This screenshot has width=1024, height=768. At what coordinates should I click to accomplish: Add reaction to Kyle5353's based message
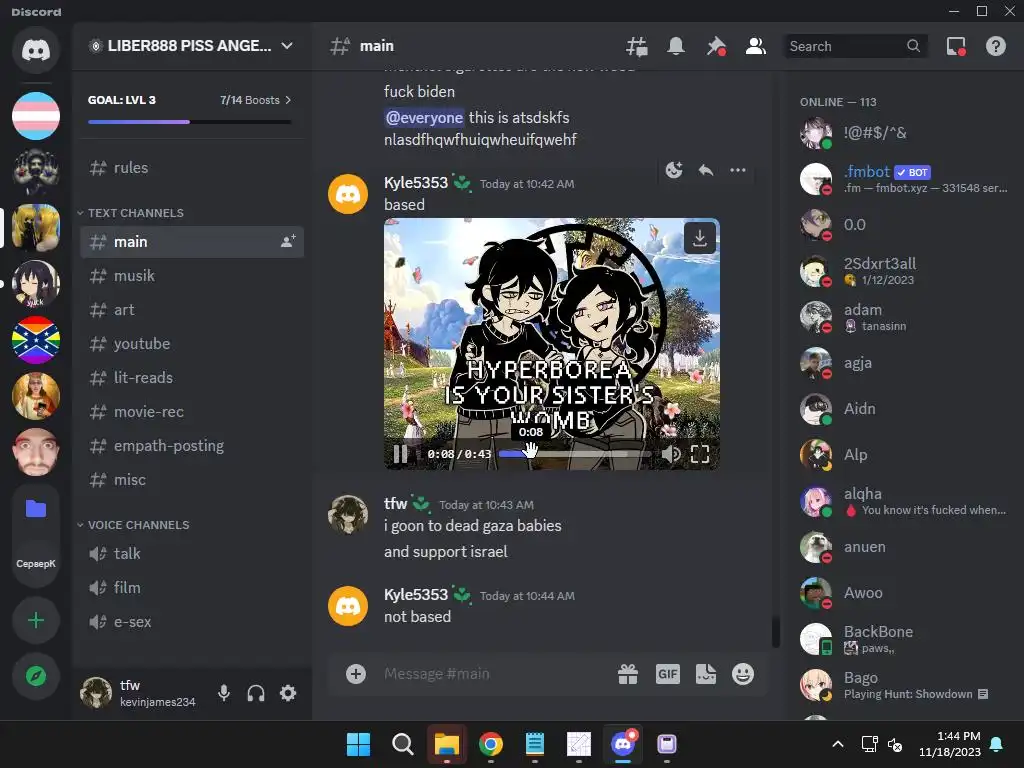tap(674, 170)
